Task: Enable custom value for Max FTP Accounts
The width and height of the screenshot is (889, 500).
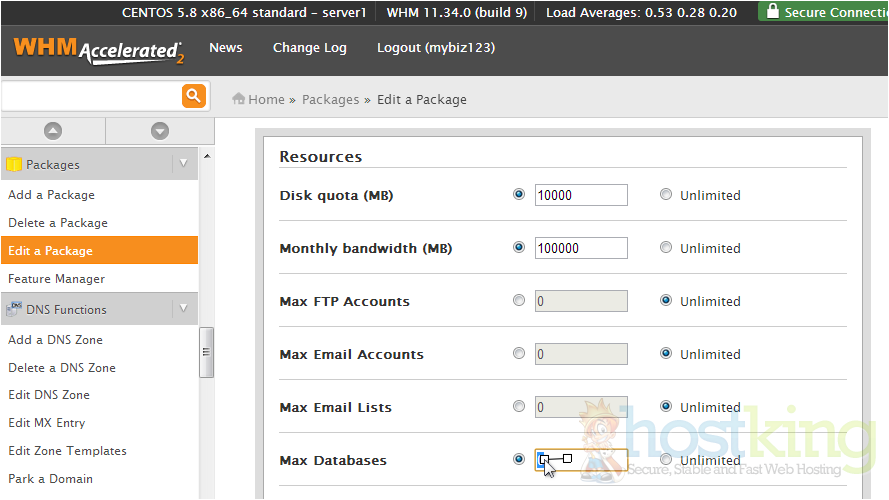Action: point(518,301)
